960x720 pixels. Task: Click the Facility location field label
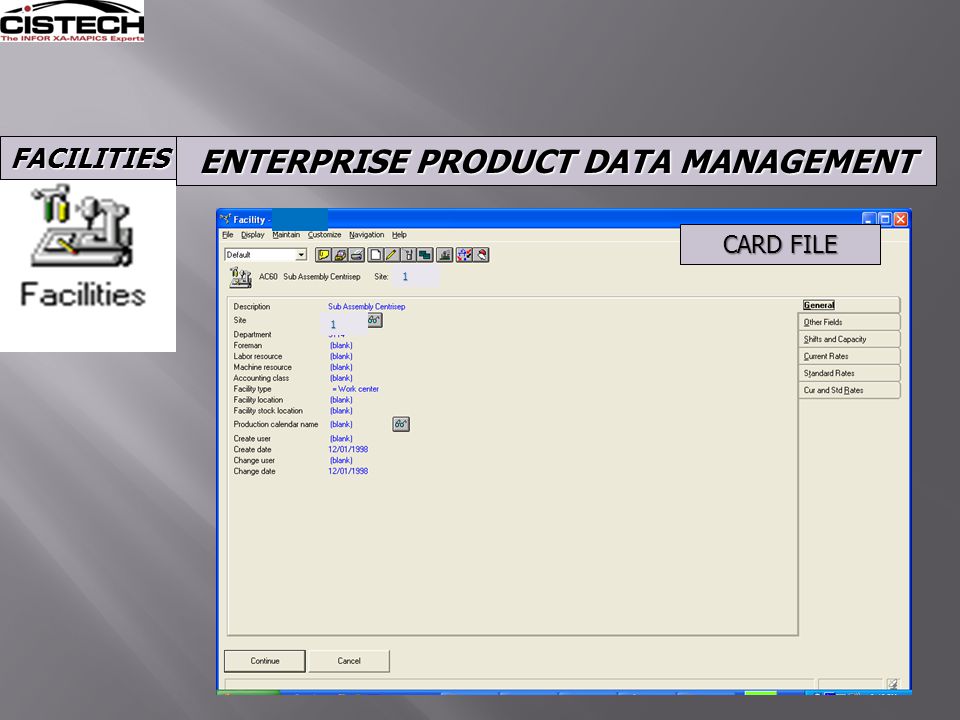[x=258, y=400]
